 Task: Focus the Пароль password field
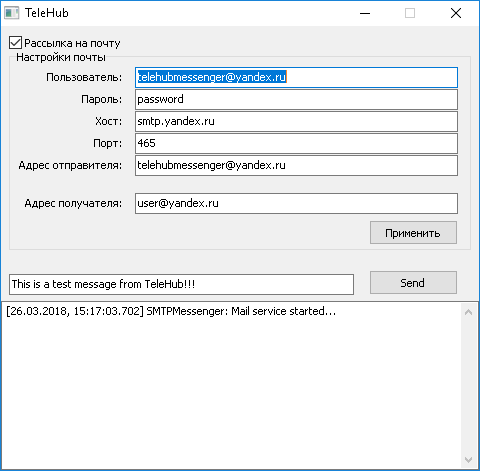[296, 99]
